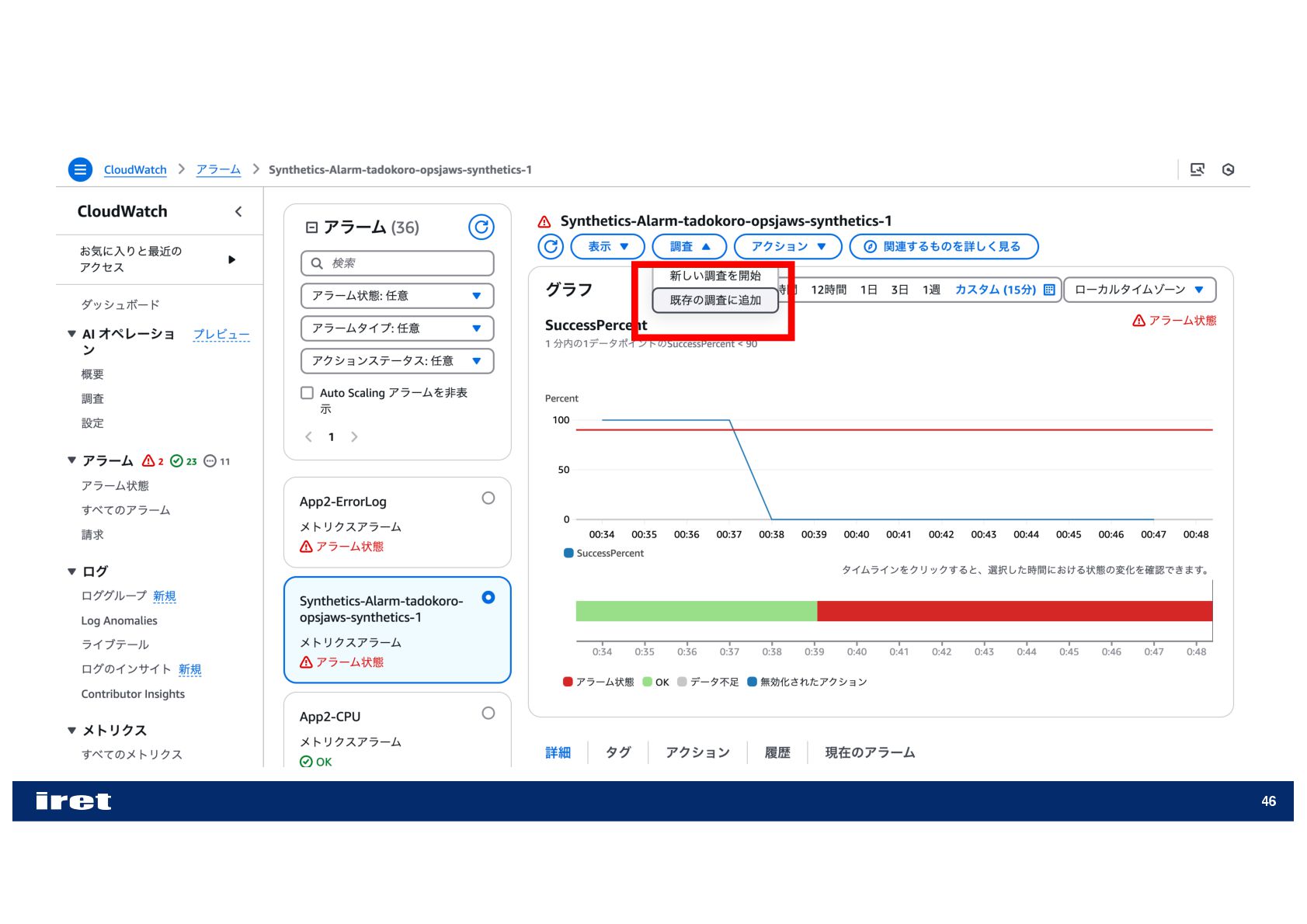Click the insufficient data count icon 11
The image size is (1307, 924).
pyautogui.click(x=210, y=461)
